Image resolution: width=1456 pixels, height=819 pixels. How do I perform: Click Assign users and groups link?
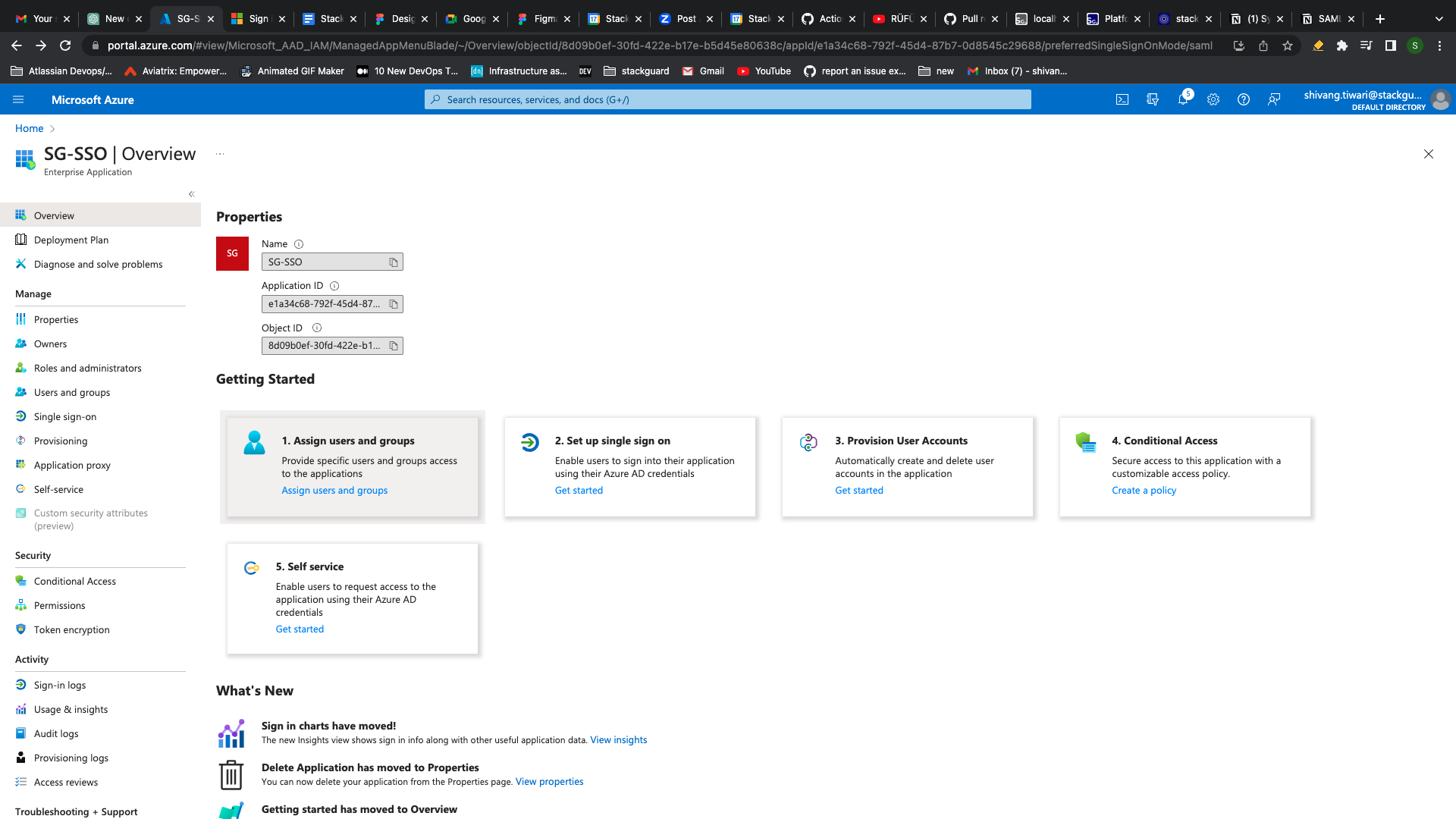334,491
